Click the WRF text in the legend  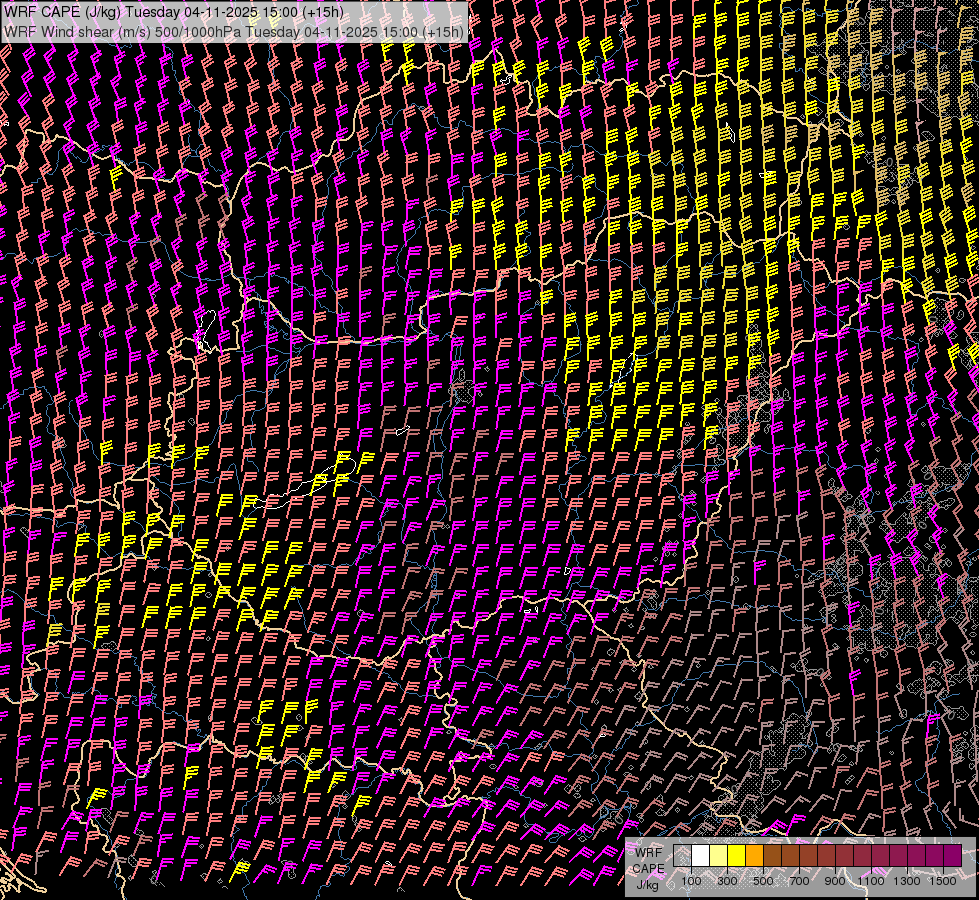[x=648, y=852]
